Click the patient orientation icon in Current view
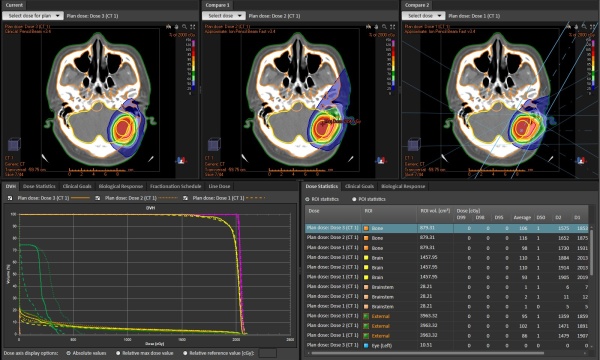This screenshot has width=600, height=360. 181,160
